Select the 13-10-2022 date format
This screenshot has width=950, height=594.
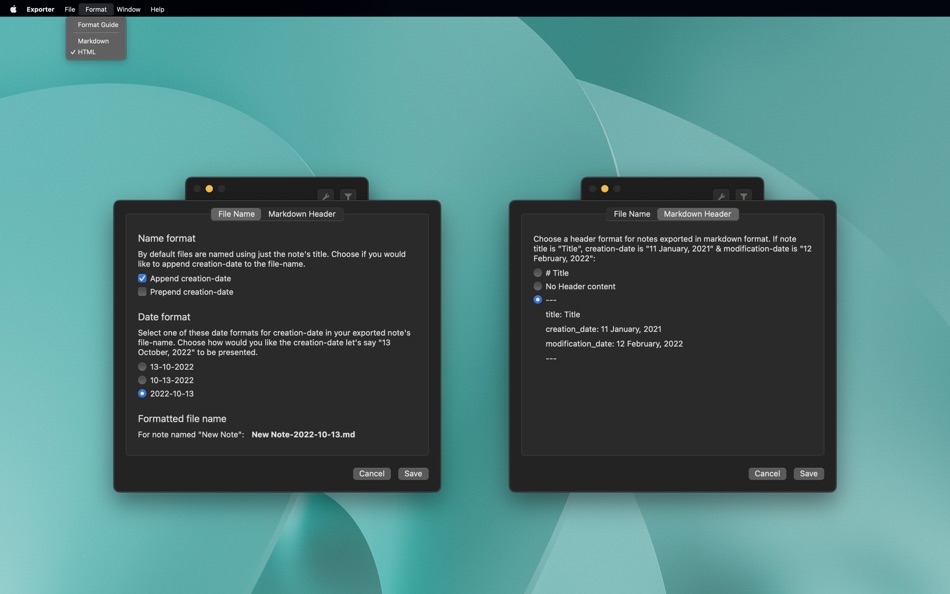[x=142, y=367]
